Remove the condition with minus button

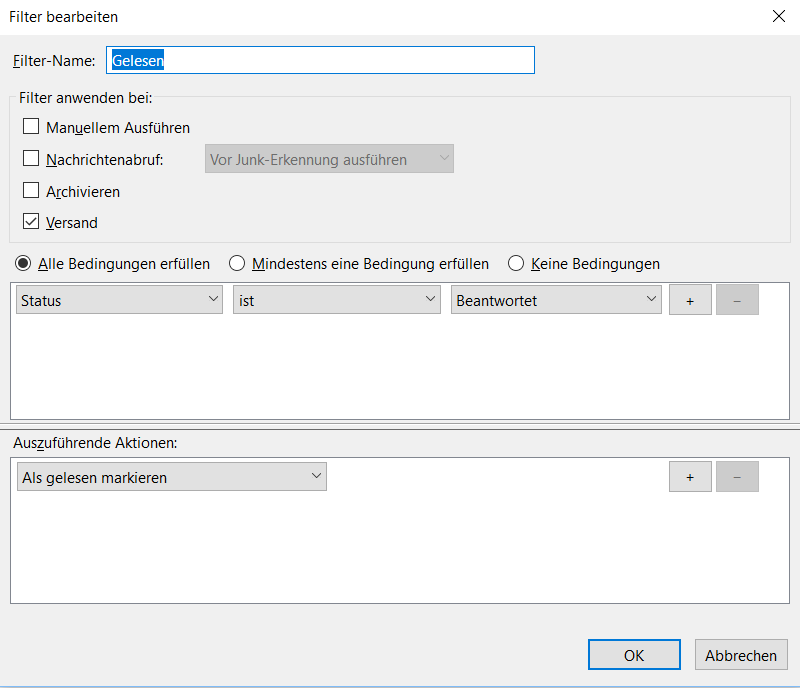[x=737, y=300]
